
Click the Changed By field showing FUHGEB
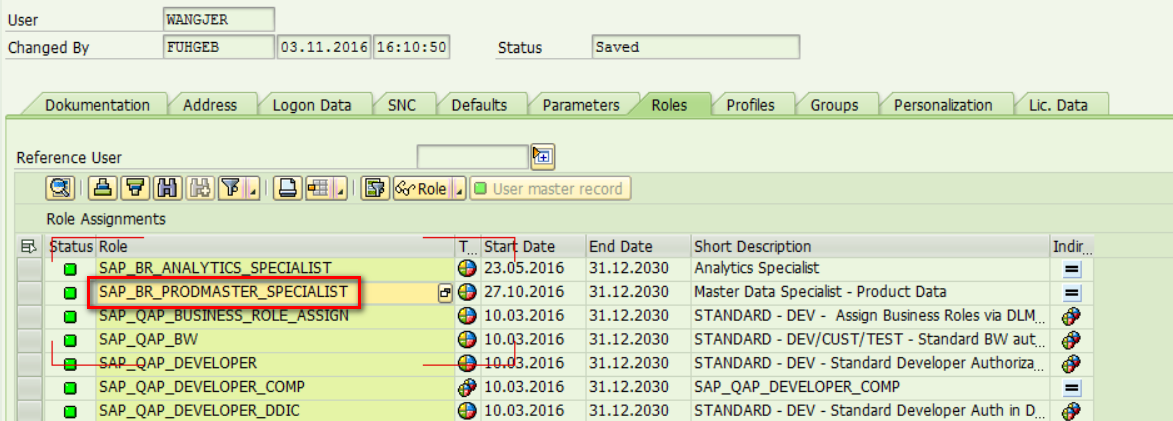pyautogui.click(x=219, y=47)
